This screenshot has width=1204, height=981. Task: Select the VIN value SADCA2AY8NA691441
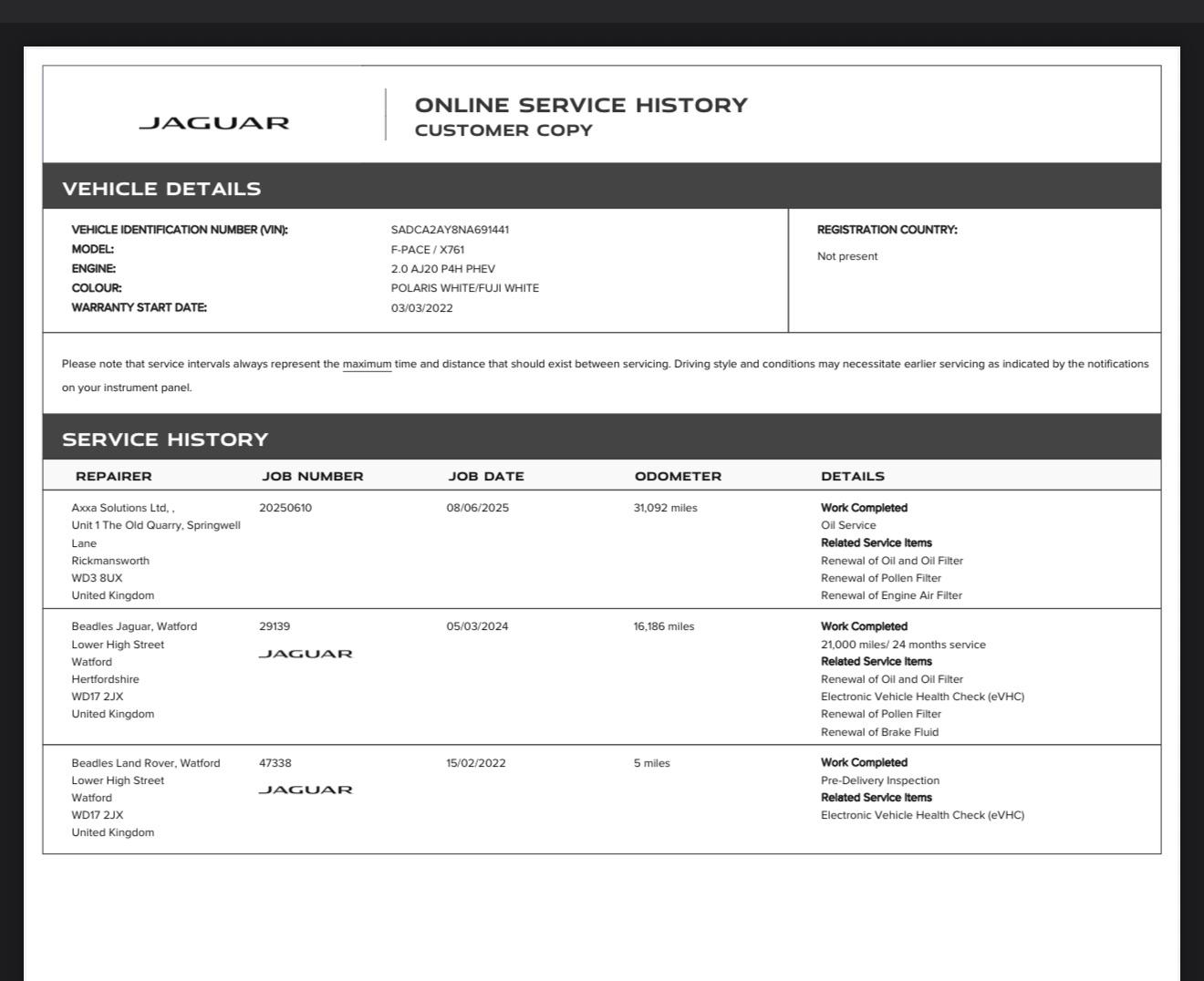click(x=450, y=230)
